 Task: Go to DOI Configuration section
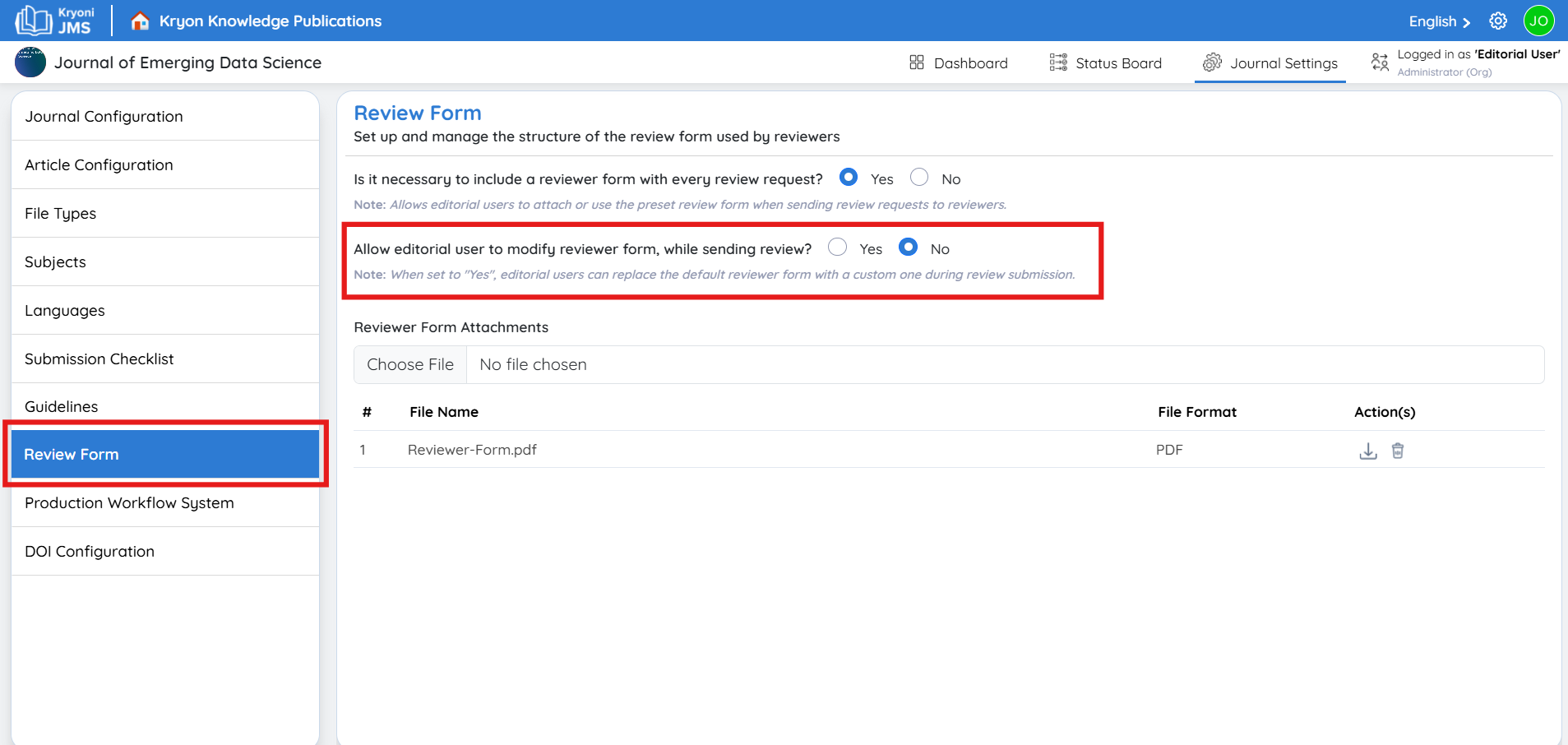click(x=90, y=552)
